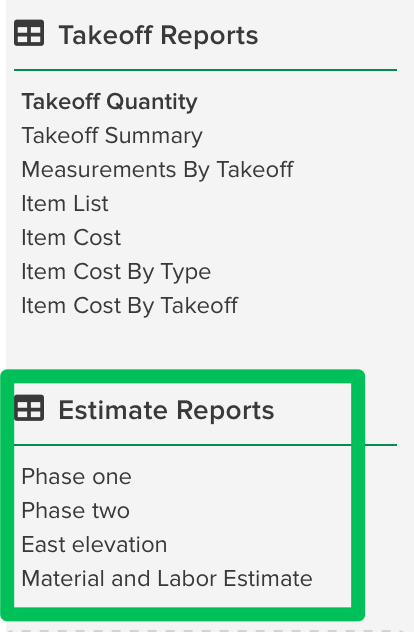The width and height of the screenshot is (414, 632).
Task: View the Measurements By Takeoff report
Action: [158, 169]
